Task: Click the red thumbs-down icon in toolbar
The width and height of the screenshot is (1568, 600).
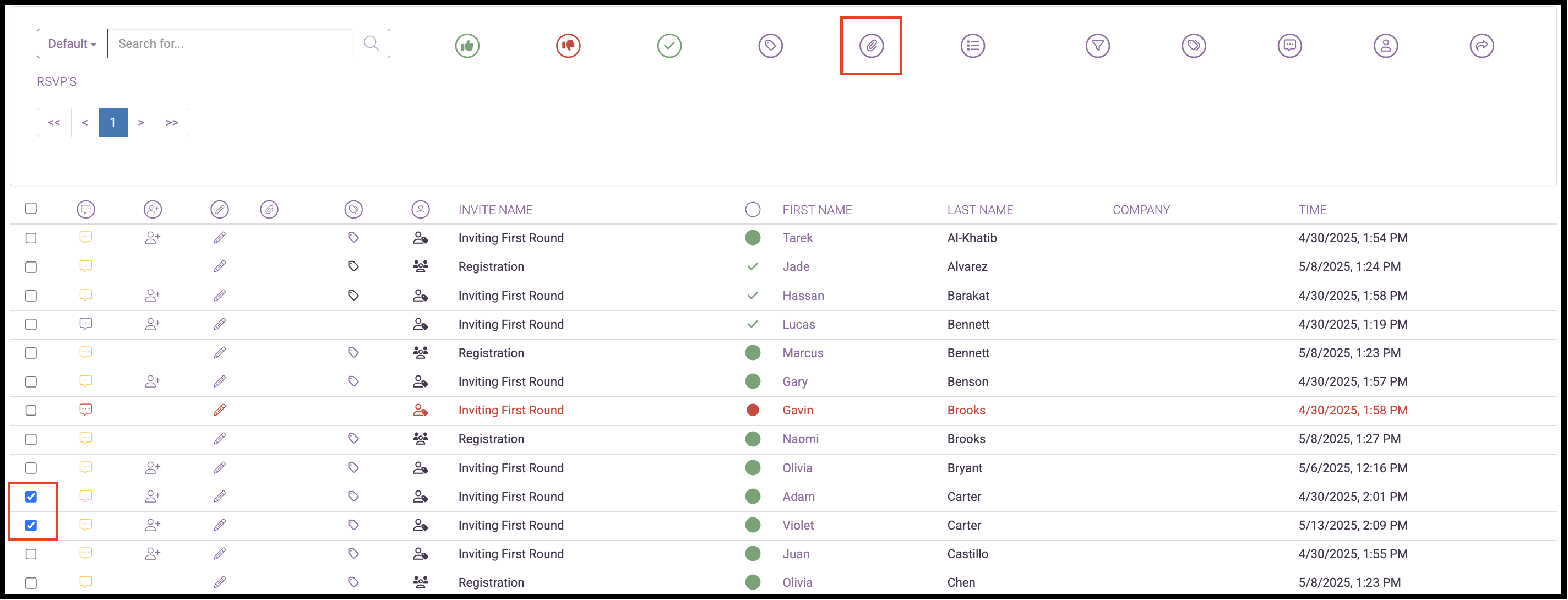Action: pyautogui.click(x=568, y=46)
